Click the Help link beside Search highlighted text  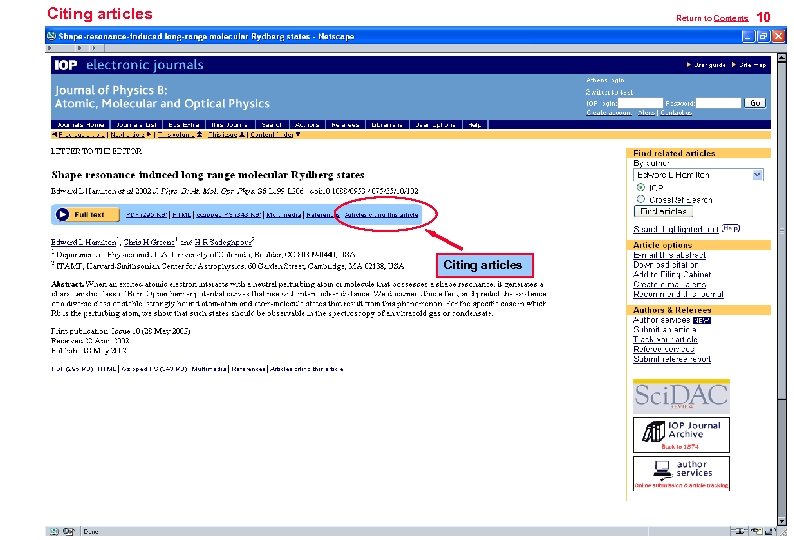click(730, 228)
